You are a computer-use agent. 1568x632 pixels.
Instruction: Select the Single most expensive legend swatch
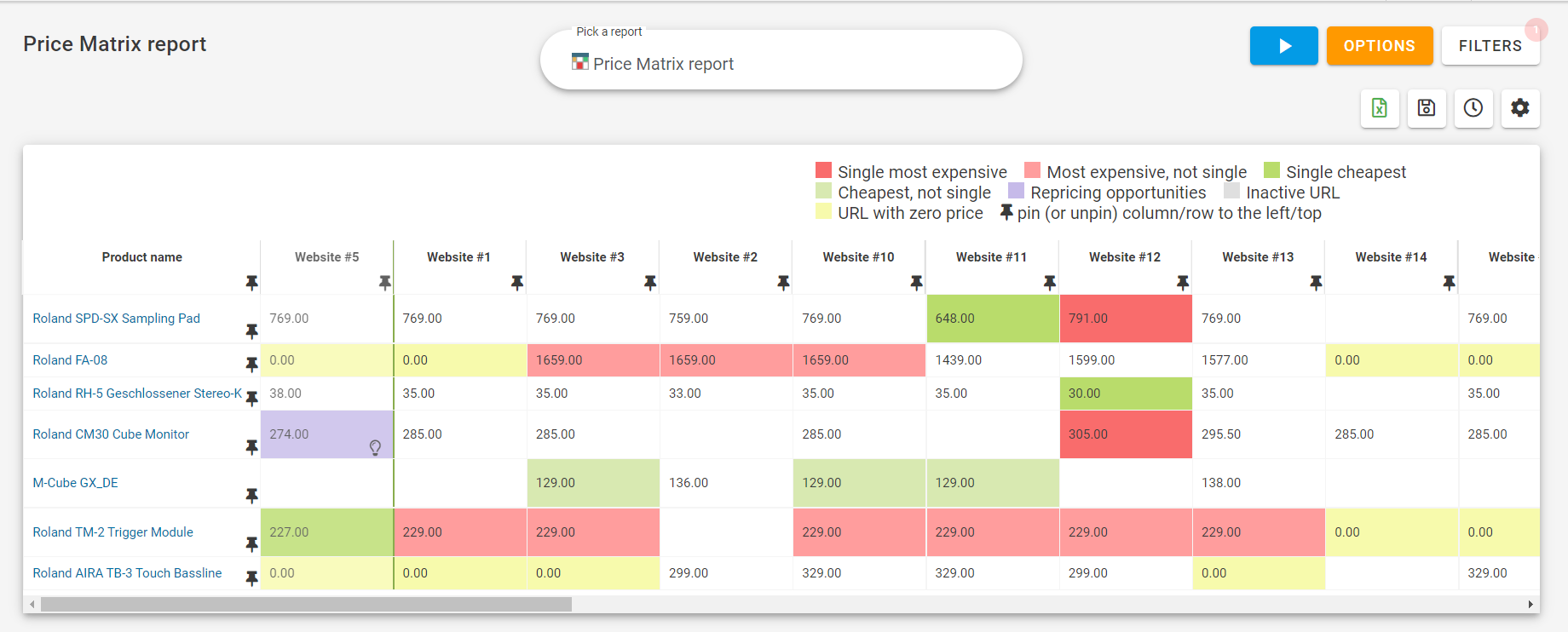click(x=823, y=170)
